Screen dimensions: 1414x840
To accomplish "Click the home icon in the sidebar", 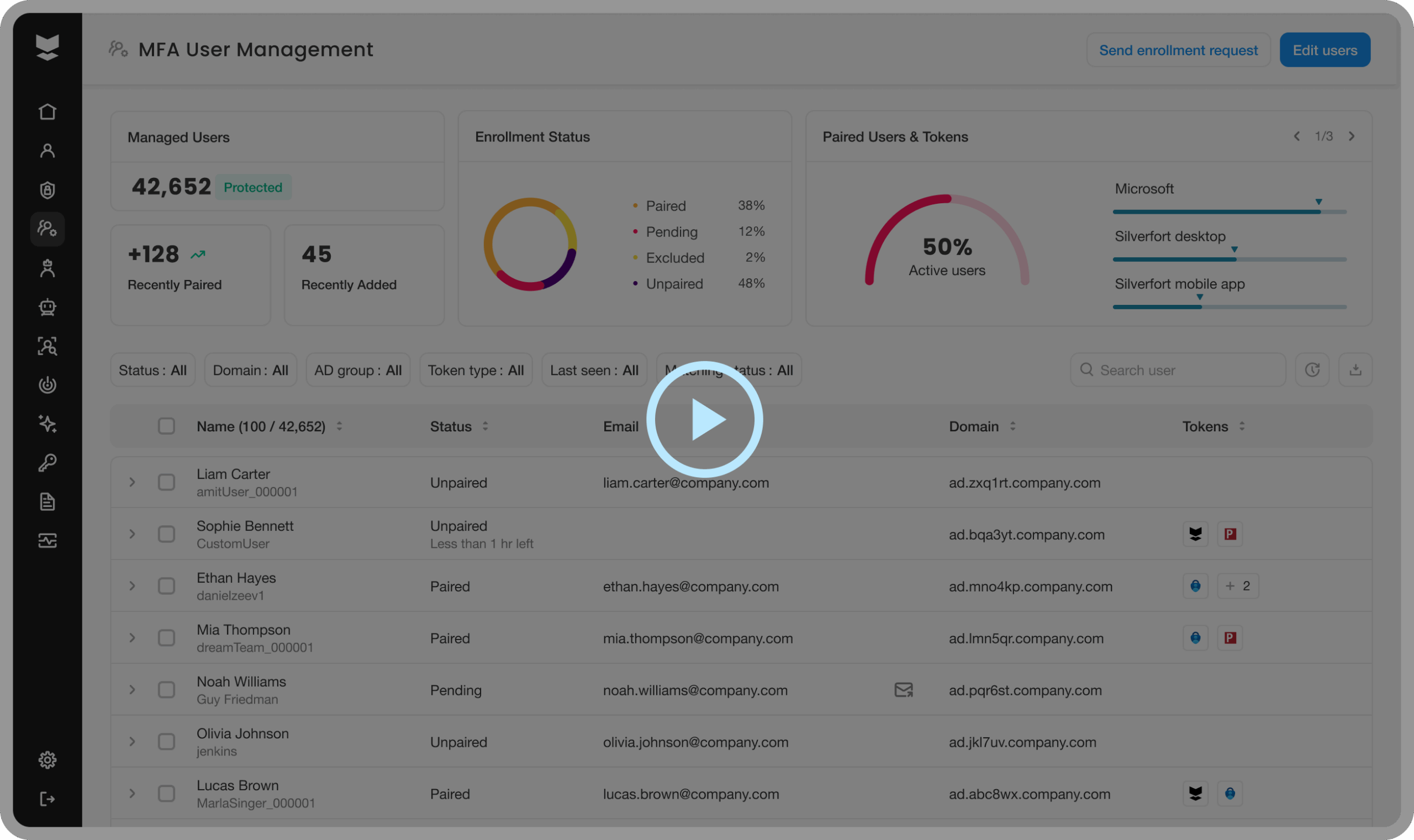I will pyautogui.click(x=48, y=112).
